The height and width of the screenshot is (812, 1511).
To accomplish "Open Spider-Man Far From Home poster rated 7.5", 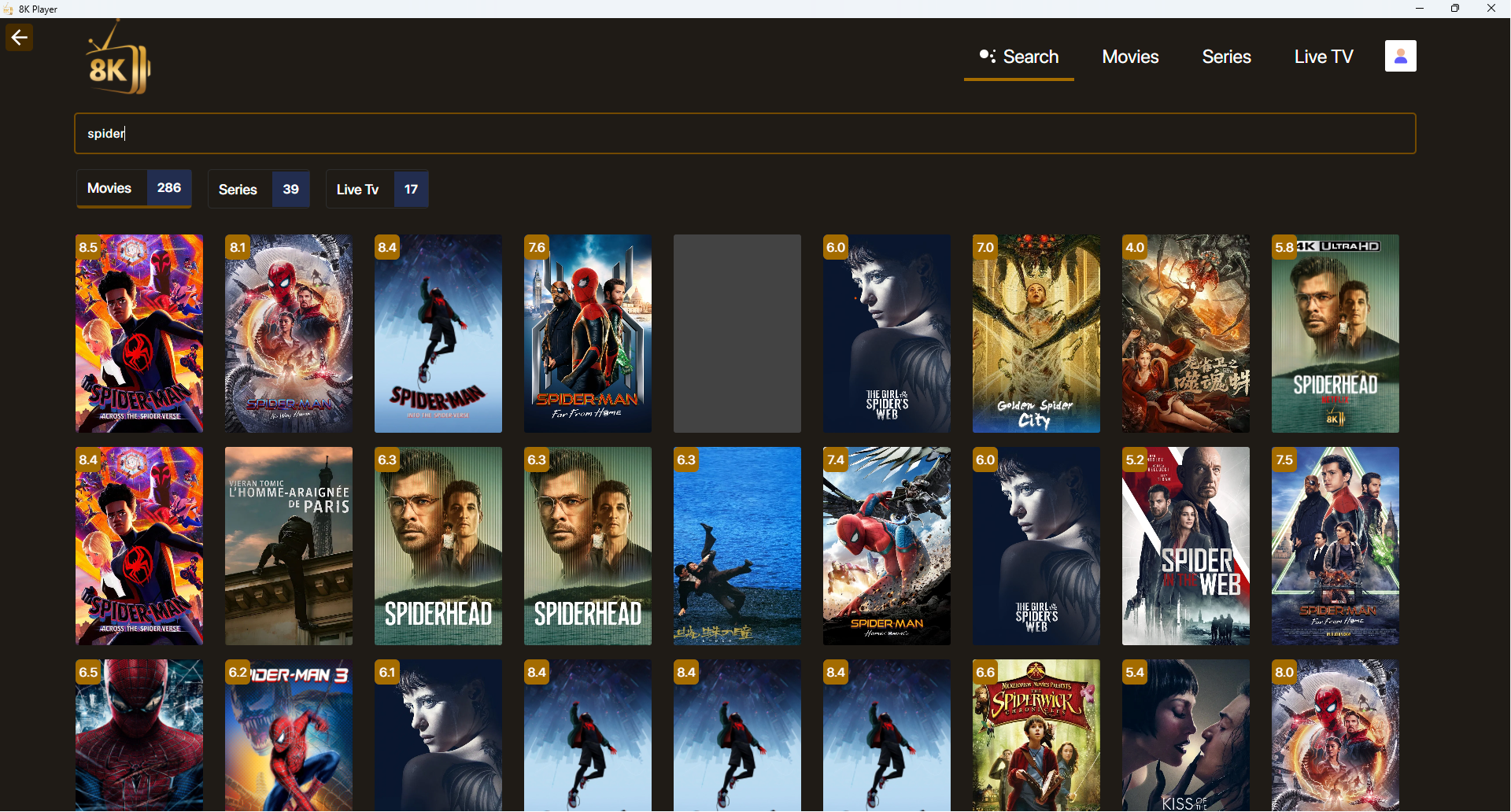I will coord(1336,546).
